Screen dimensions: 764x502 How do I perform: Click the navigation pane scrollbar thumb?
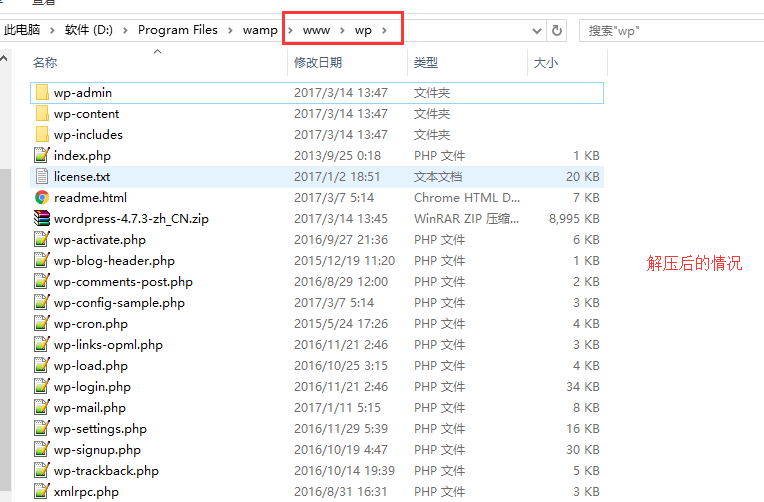pos(5,330)
